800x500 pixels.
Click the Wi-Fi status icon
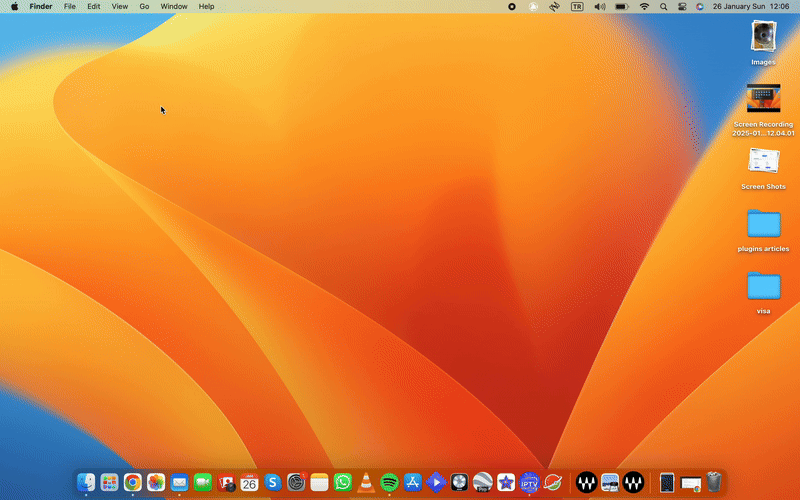tap(644, 6)
